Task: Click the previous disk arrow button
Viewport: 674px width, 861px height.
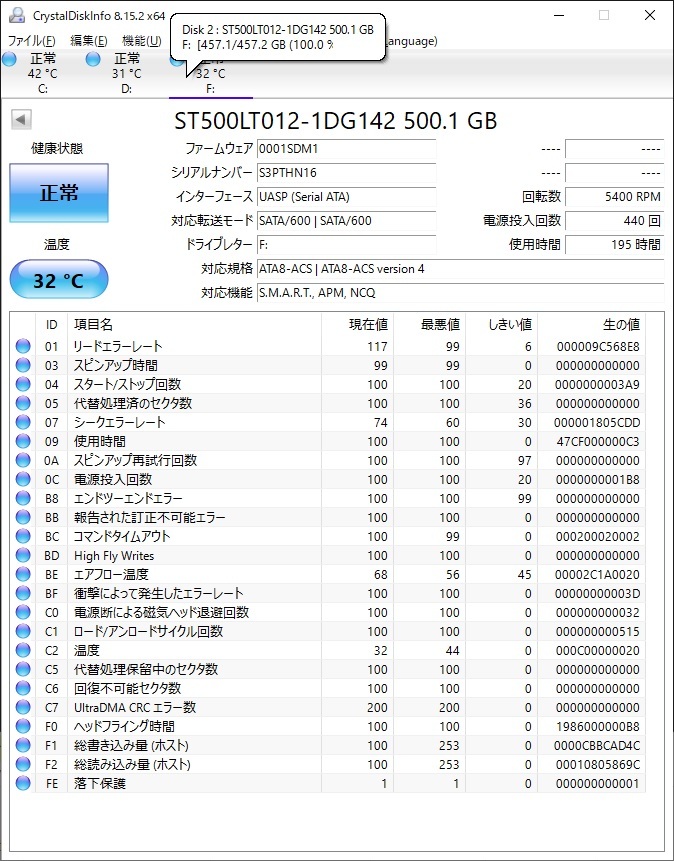Action: tap(21, 119)
